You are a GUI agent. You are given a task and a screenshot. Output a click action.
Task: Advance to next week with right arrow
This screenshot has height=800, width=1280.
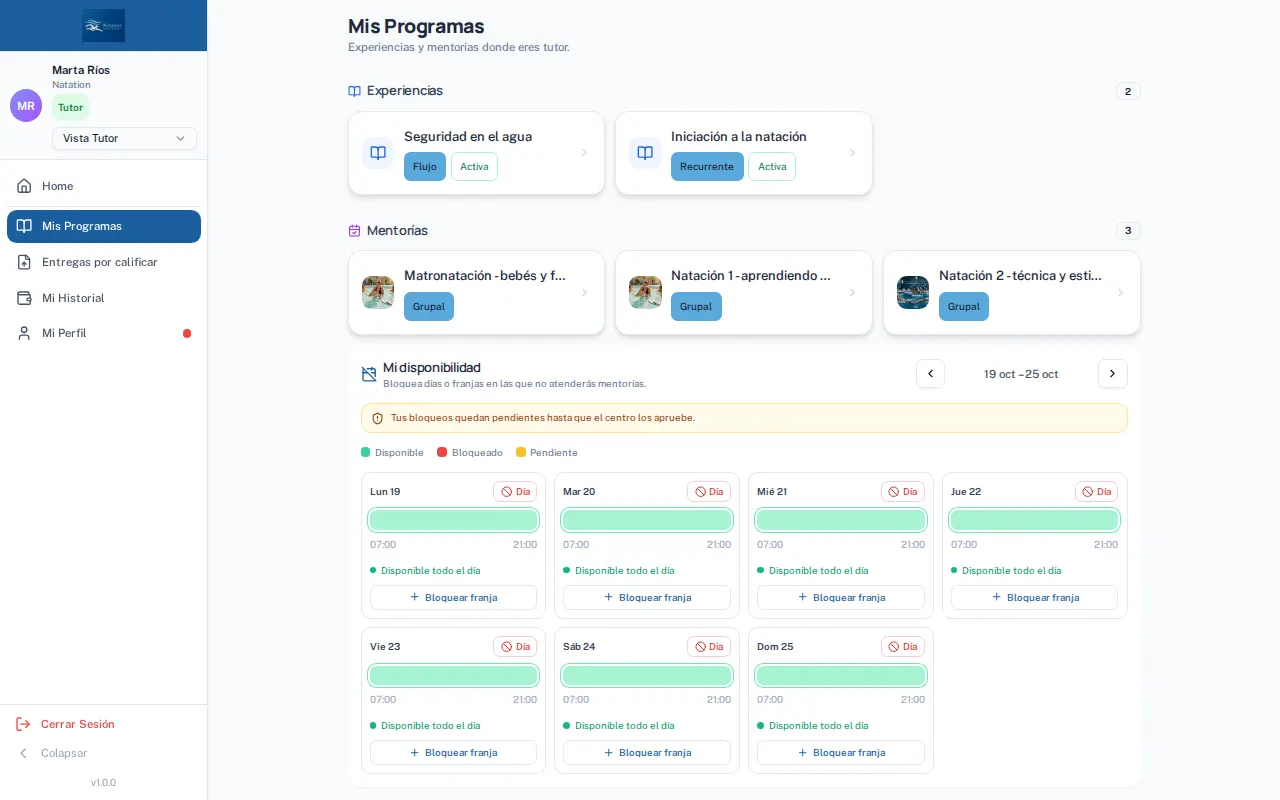coord(1113,374)
